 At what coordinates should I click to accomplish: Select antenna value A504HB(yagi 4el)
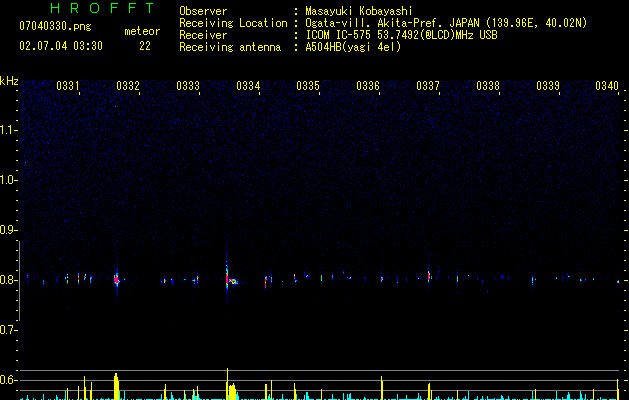pyautogui.click(x=353, y=47)
